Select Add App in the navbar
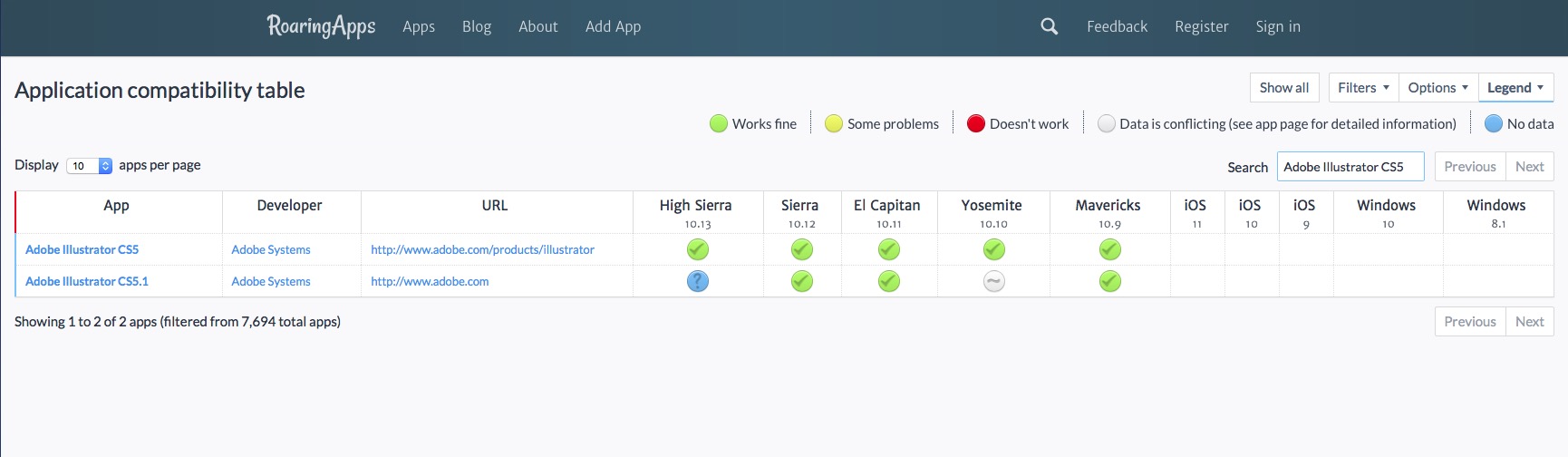 tap(613, 27)
